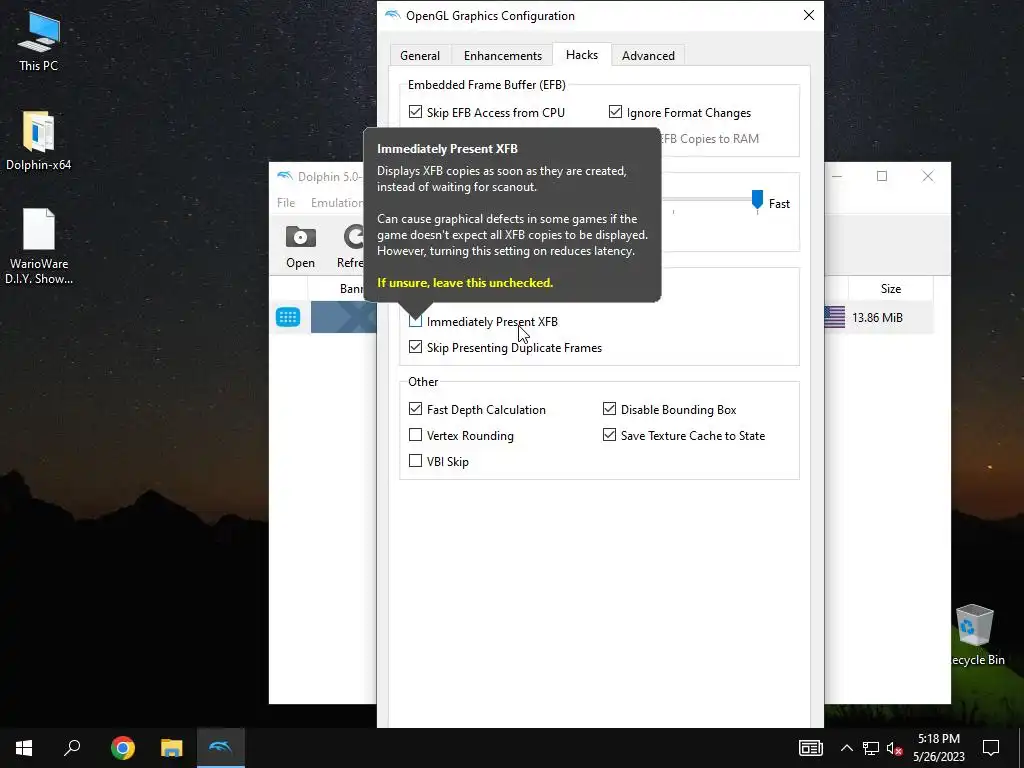The height and width of the screenshot is (768, 1024).
Task: Close the OpenGL Graphics Configuration dialog
Action: coord(808,15)
